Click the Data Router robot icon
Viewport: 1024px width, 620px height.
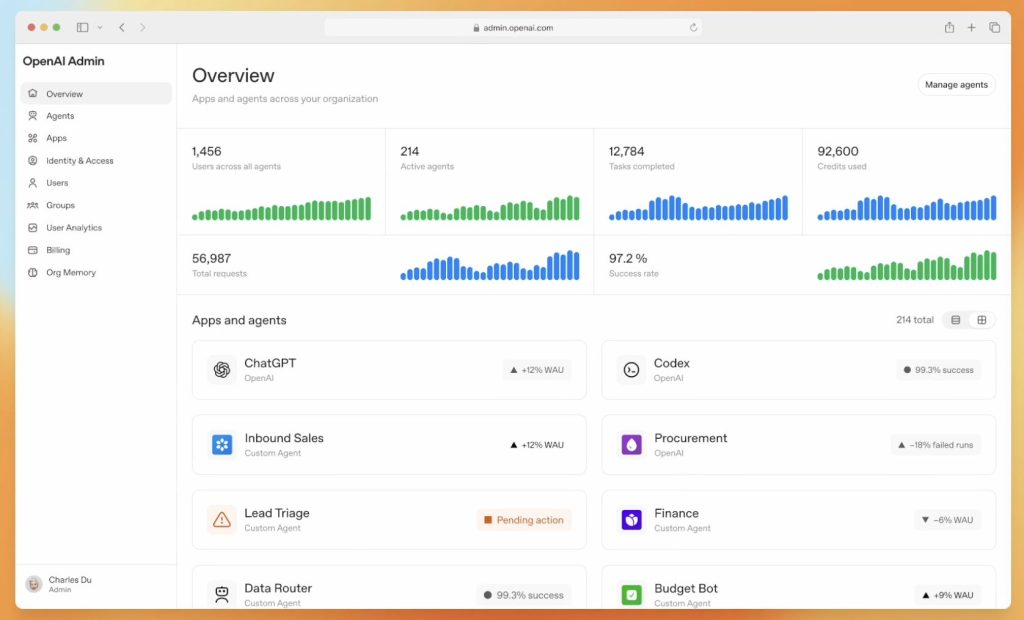point(222,595)
